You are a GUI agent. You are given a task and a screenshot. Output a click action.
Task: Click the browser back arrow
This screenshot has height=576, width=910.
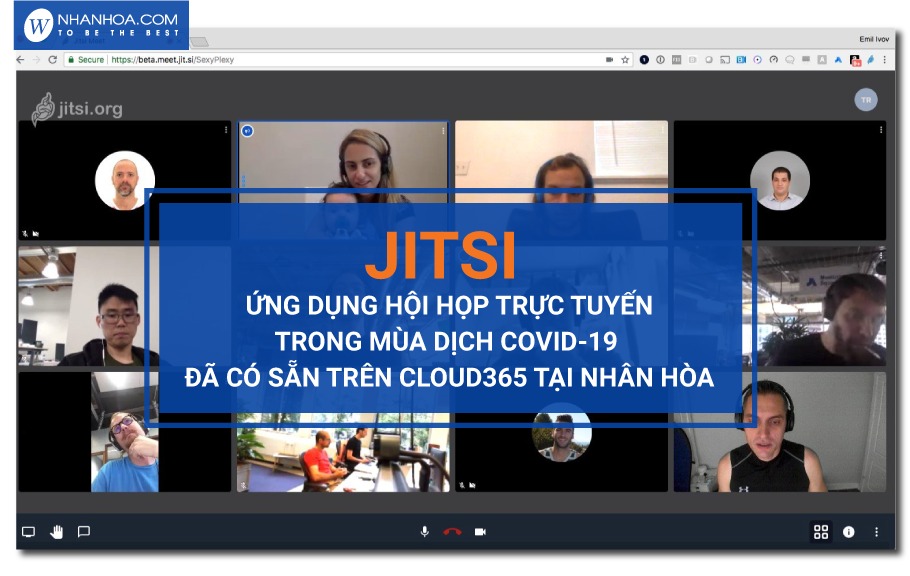(20, 60)
